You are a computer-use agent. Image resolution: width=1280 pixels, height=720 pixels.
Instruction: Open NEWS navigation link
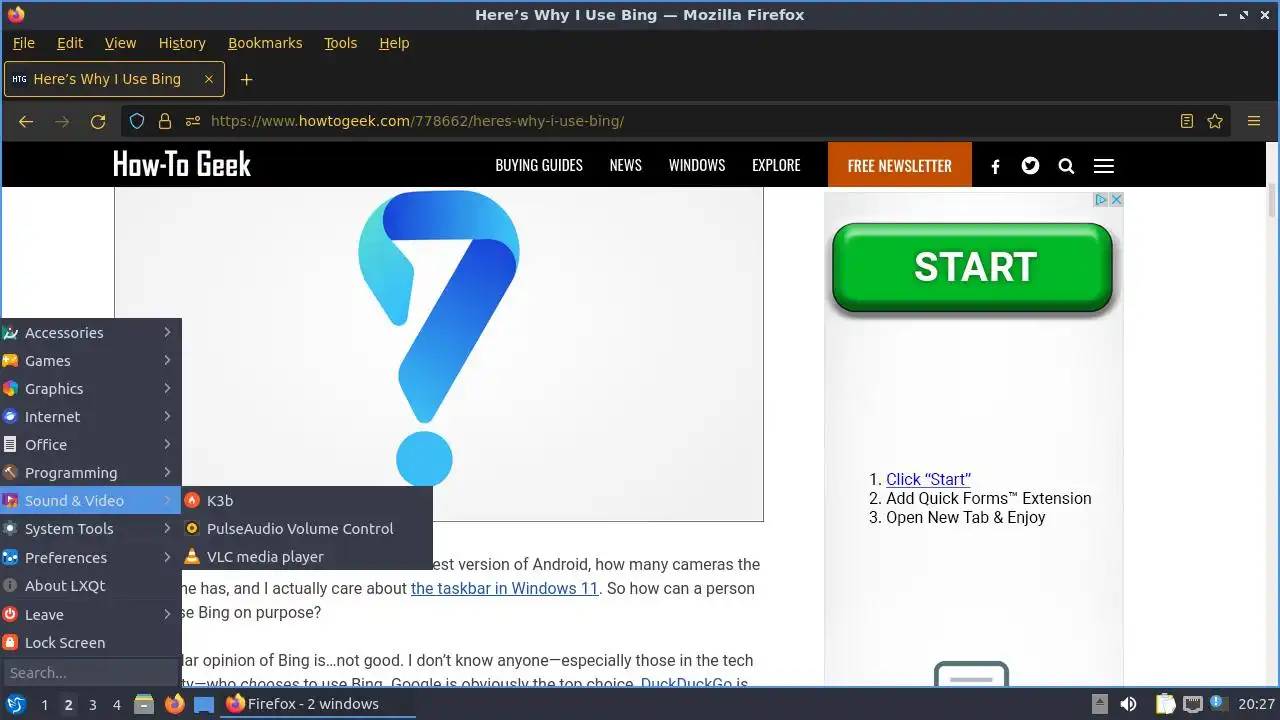[x=626, y=166]
